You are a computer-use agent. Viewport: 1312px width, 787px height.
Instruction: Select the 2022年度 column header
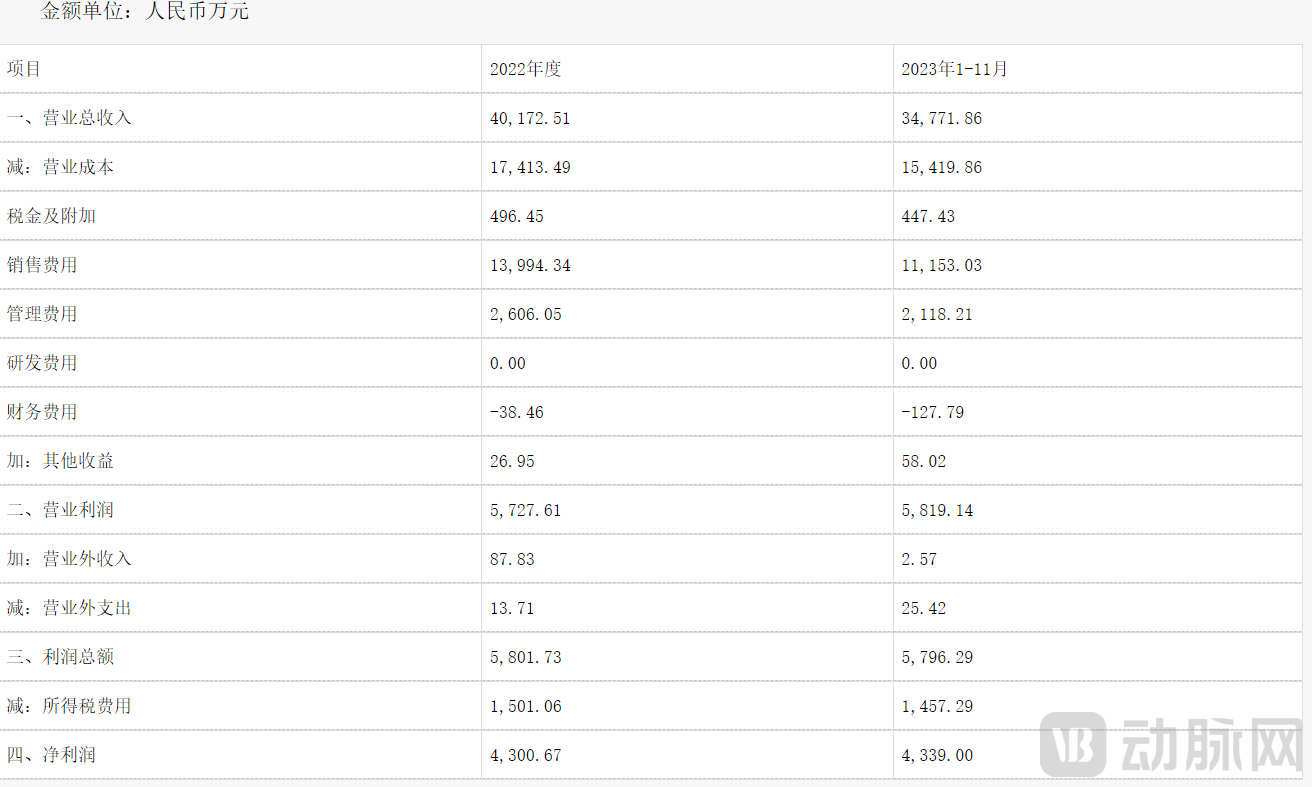coord(525,69)
